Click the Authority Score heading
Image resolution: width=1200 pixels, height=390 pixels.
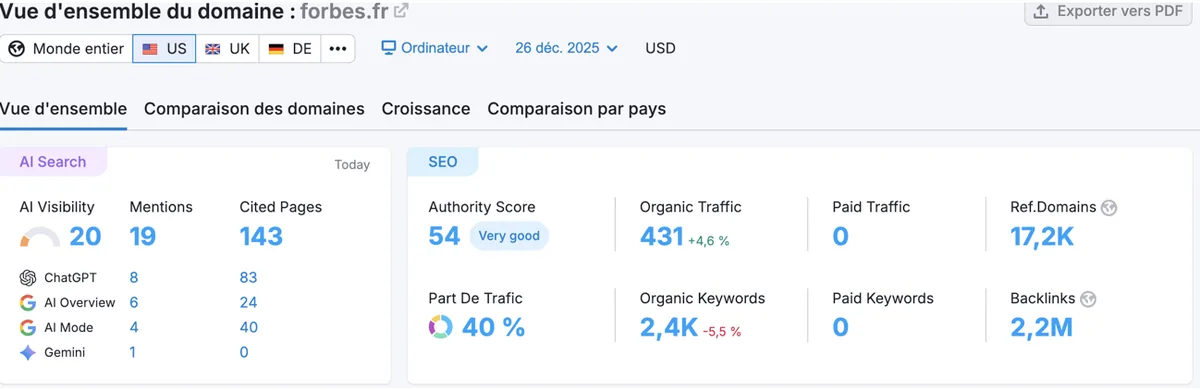point(482,208)
